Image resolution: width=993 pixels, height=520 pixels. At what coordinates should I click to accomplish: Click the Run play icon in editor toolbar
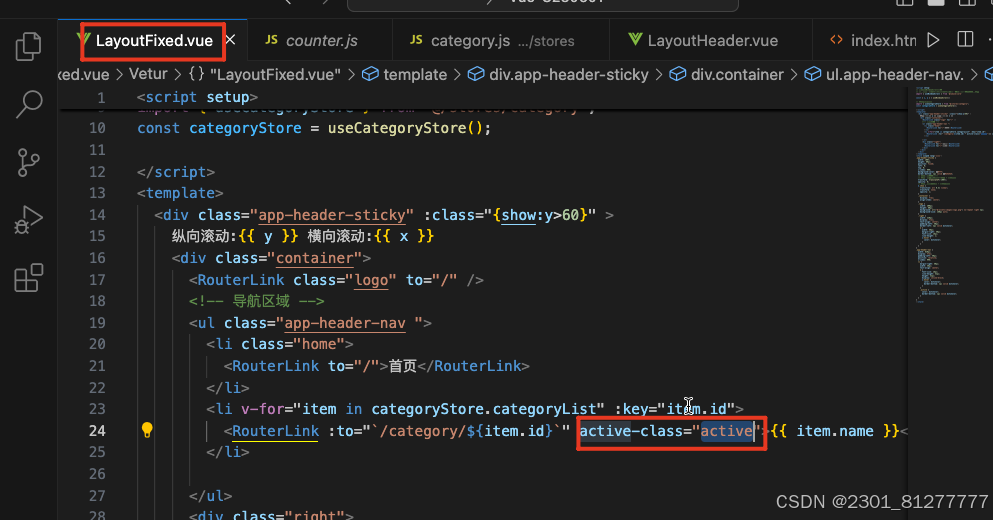coord(933,41)
